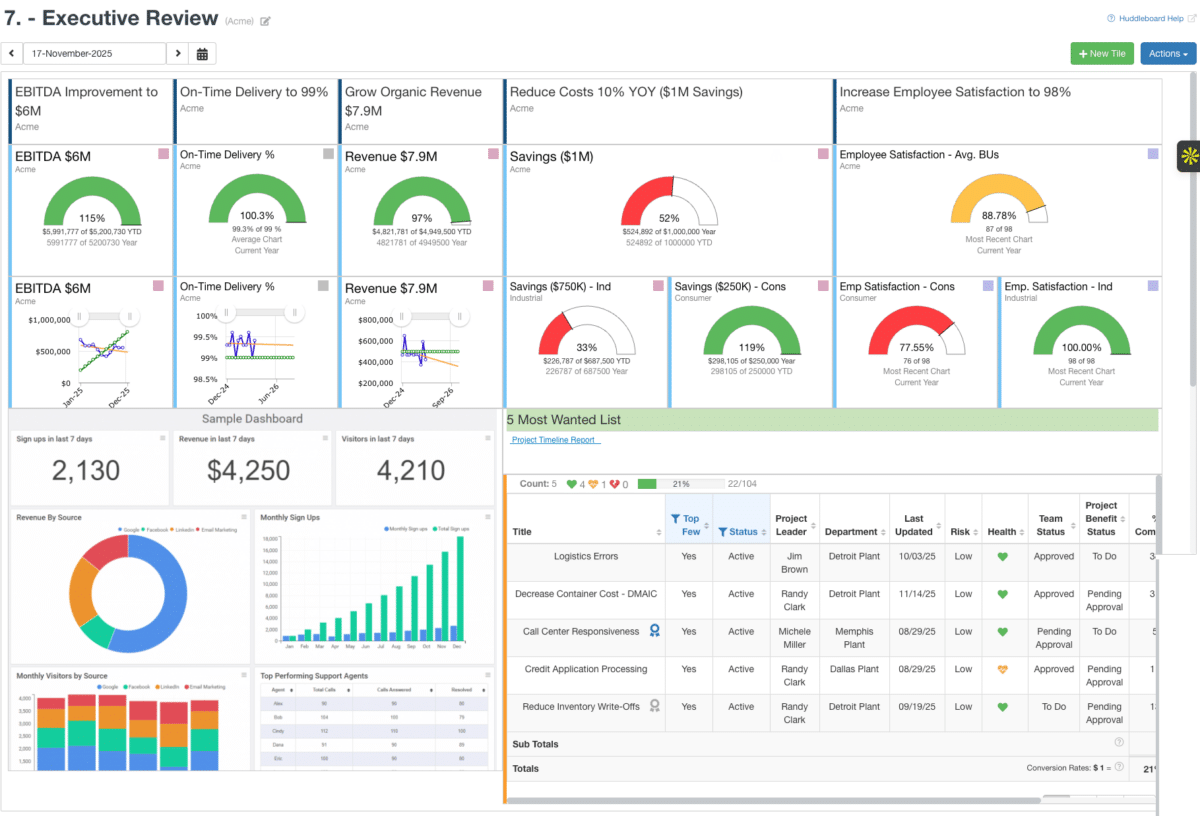Click the yellow asterisk tab on right edge
1200x816 pixels.
pyautogui.click(x=1190, y=156)
